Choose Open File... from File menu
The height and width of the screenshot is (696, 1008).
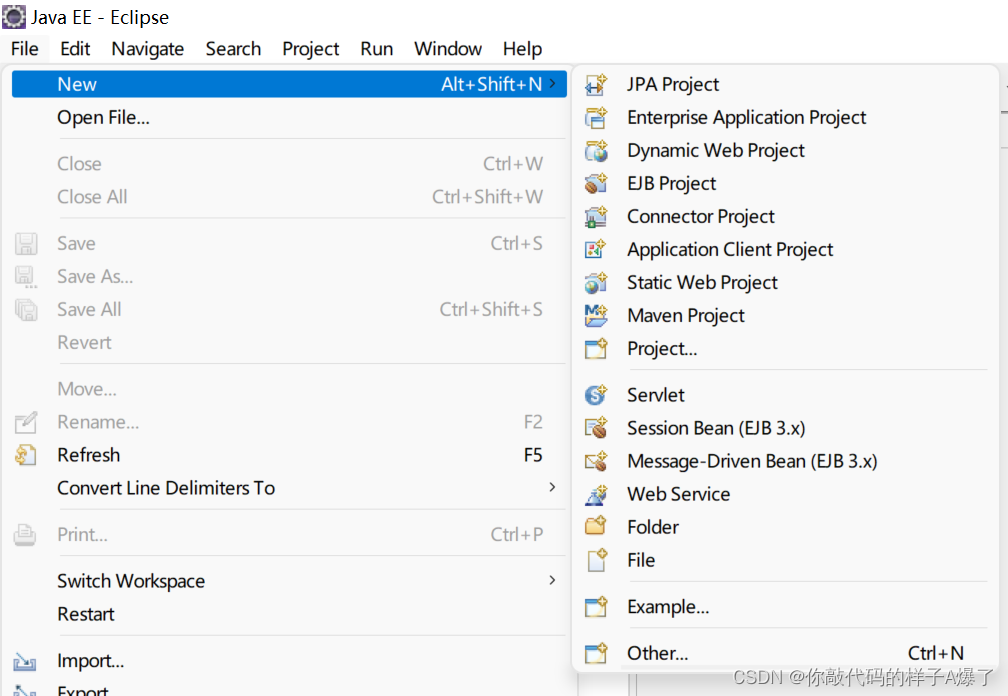tap(289, 118)
